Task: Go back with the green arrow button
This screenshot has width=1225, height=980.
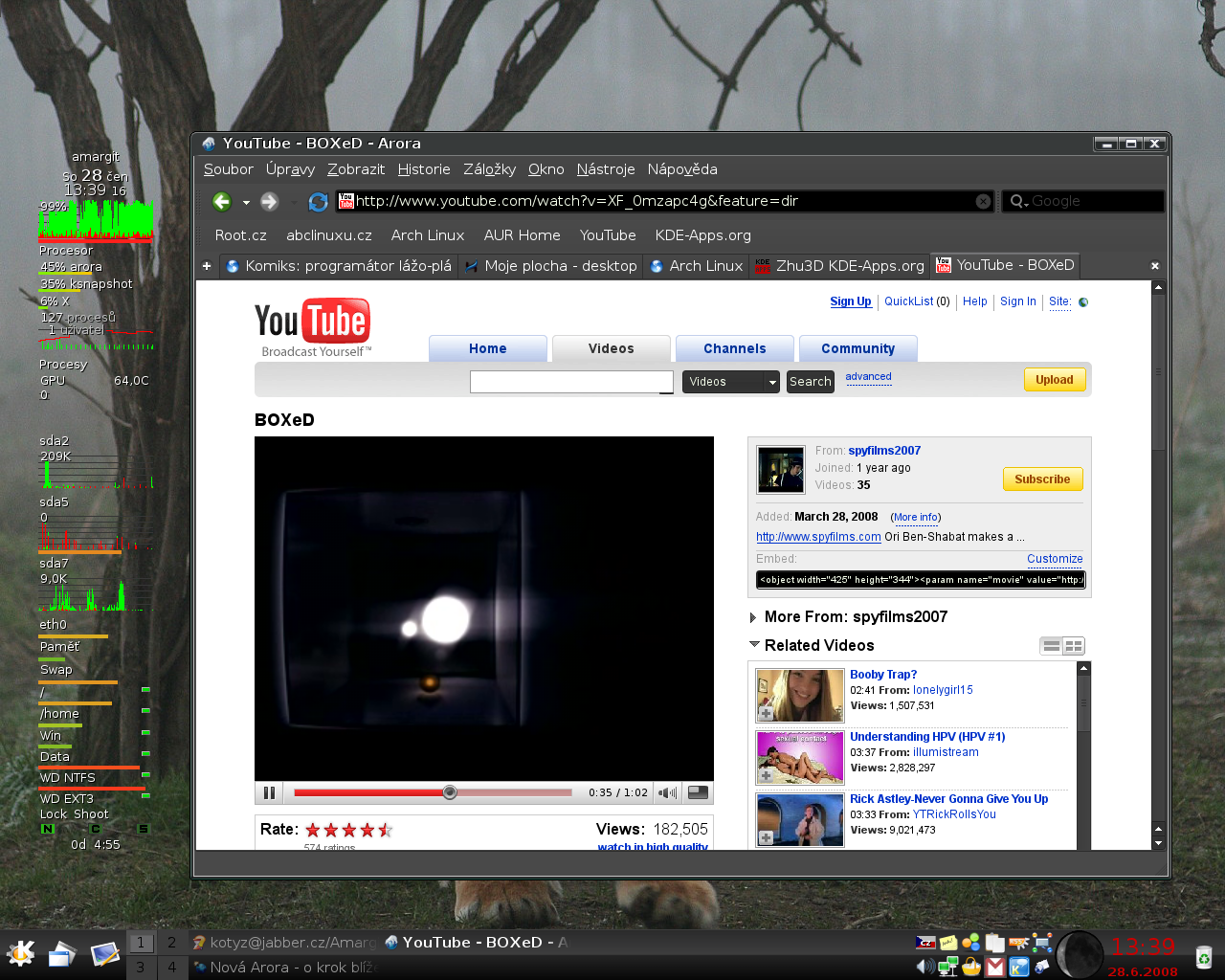Action: 222,201
